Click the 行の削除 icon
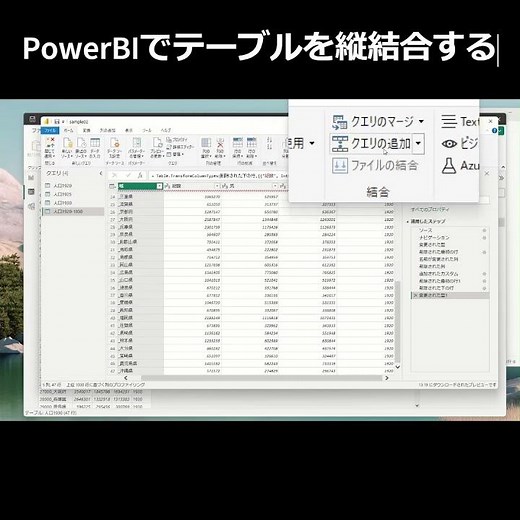The image size is (520, 520). pyautogui.click(x=252, y=143)
